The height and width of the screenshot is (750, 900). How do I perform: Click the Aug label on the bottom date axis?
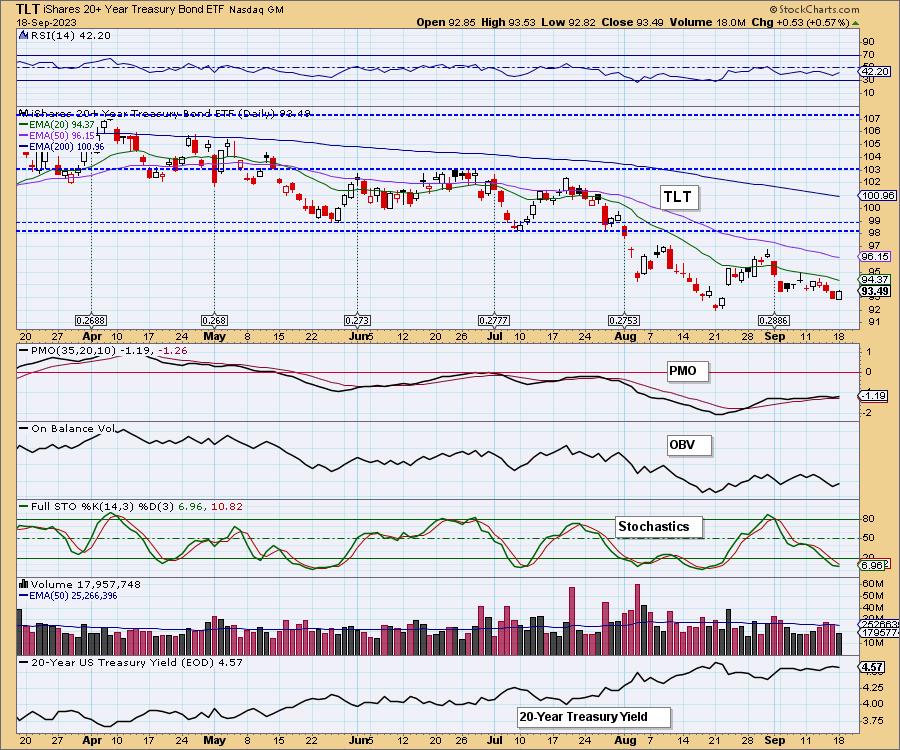pos(625,740)
